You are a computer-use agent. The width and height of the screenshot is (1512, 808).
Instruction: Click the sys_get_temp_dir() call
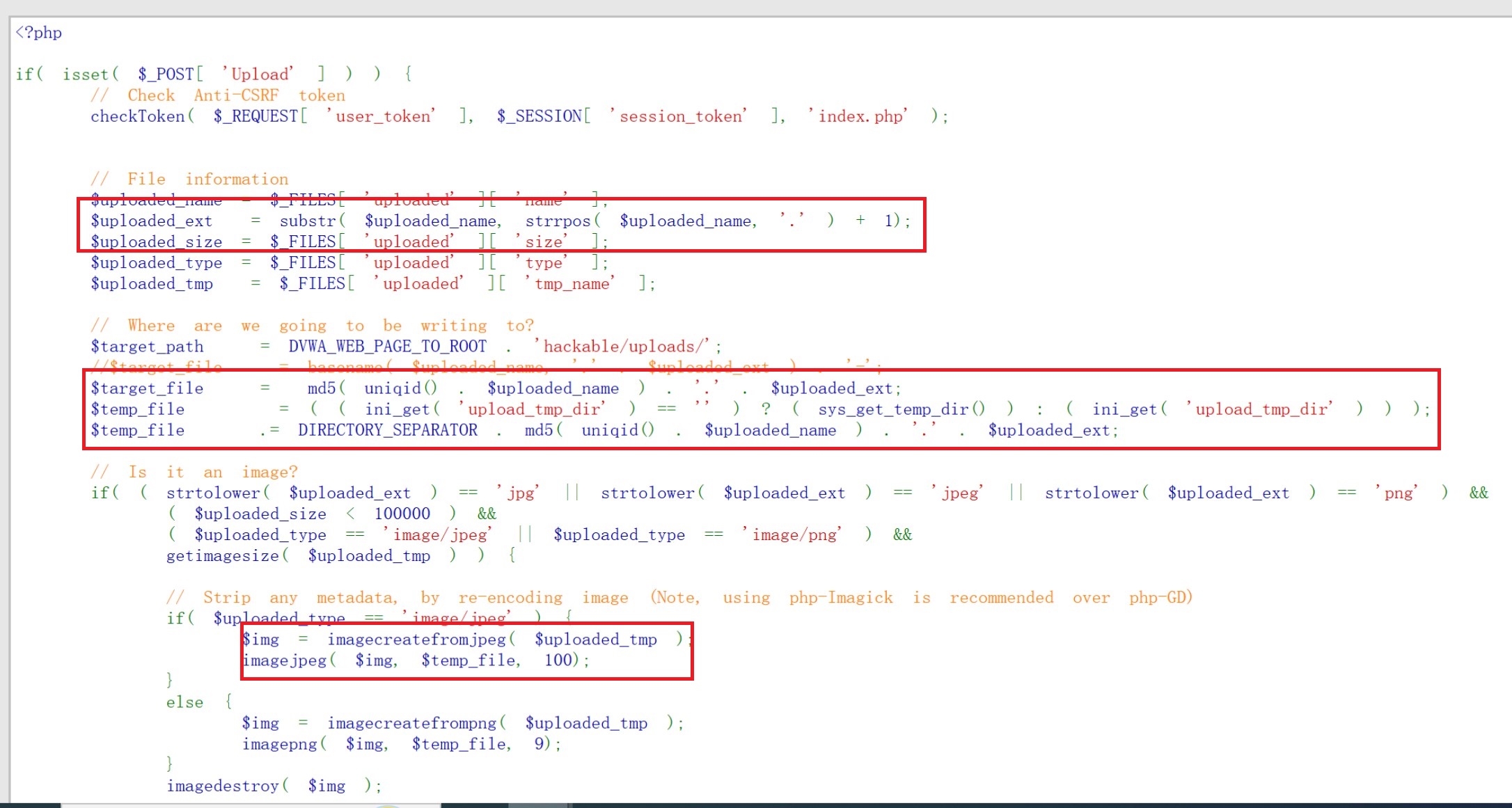pyautogui.click(x=901, y=409)
